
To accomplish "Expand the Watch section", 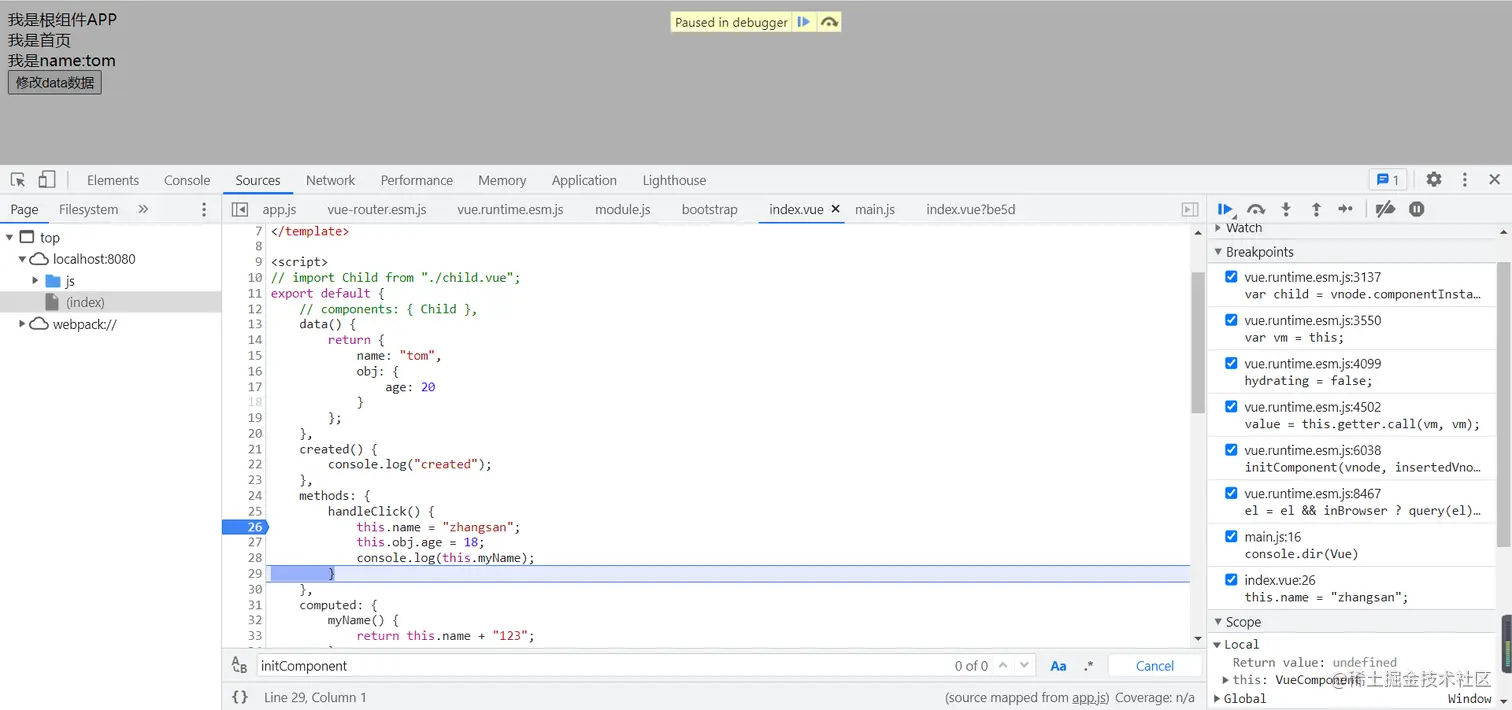I will pyautogui.click(x=1218, y=228).
